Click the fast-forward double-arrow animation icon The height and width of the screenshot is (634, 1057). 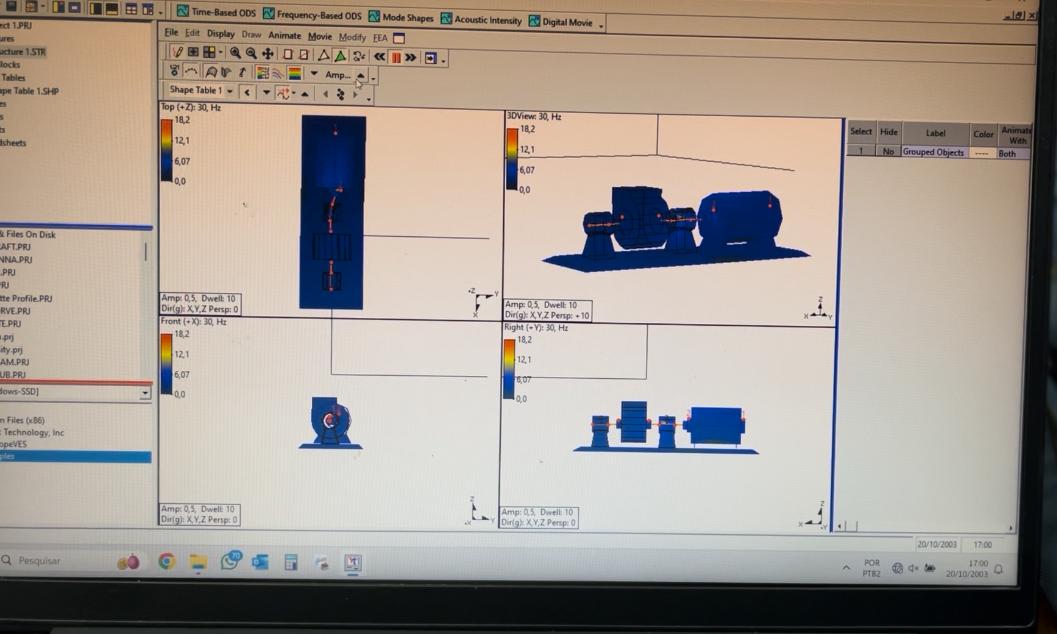410,58
